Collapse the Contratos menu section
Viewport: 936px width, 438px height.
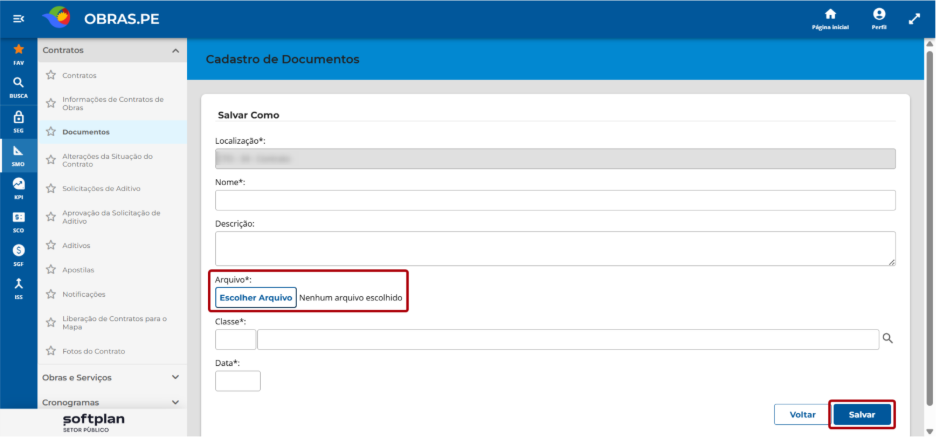(x=175, y=51)
